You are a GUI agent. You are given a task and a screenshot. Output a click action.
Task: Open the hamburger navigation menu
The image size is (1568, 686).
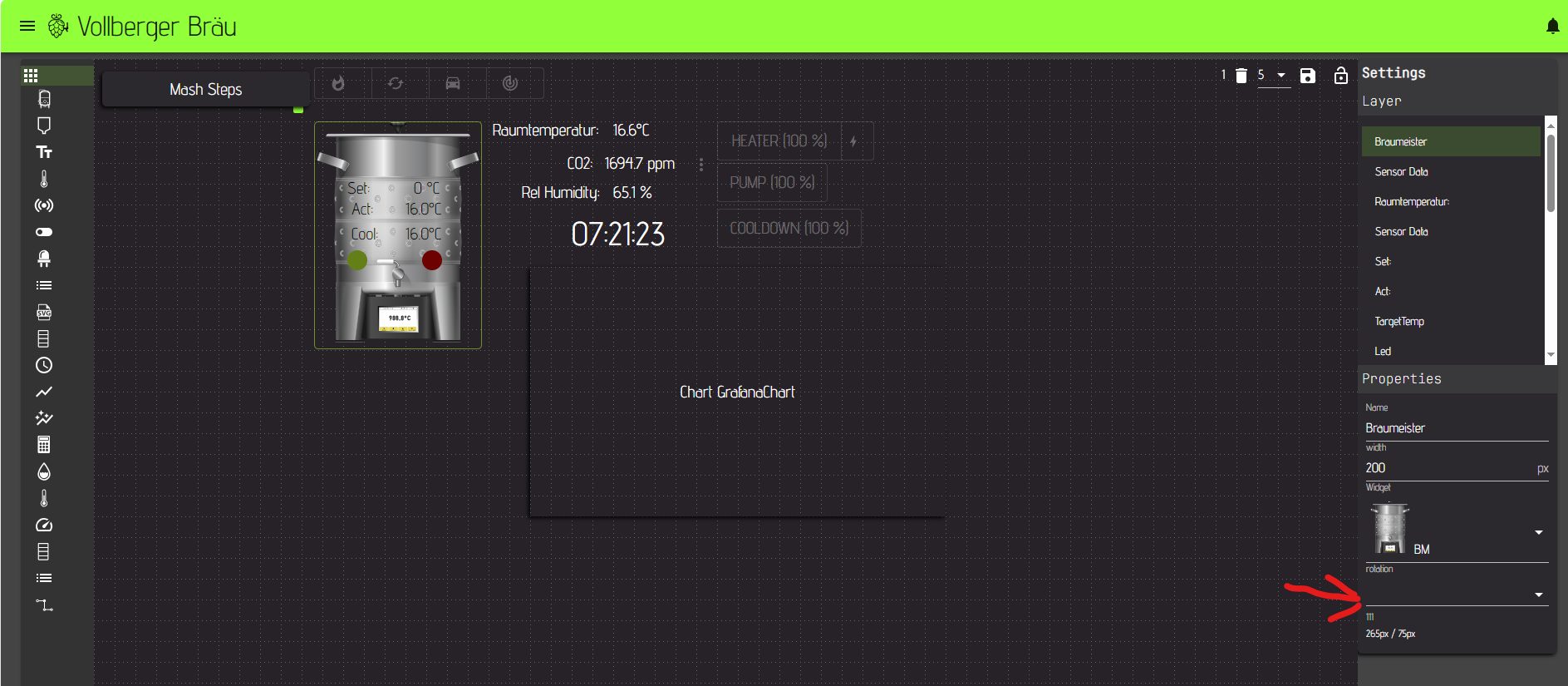coord(27,26)
